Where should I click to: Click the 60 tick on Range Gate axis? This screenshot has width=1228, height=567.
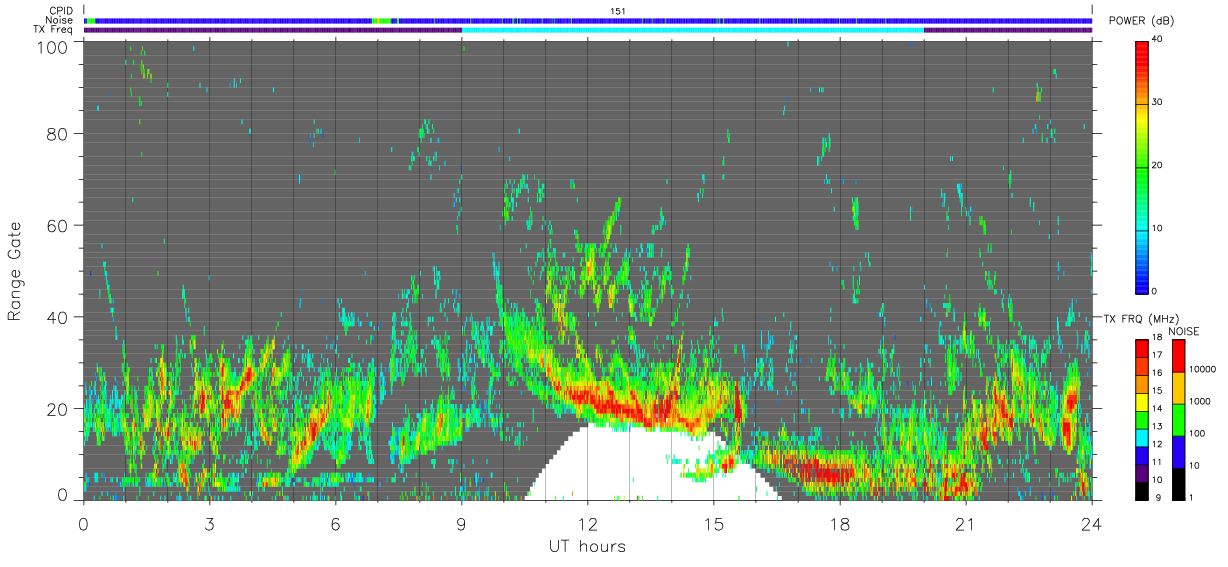point(58,225)
